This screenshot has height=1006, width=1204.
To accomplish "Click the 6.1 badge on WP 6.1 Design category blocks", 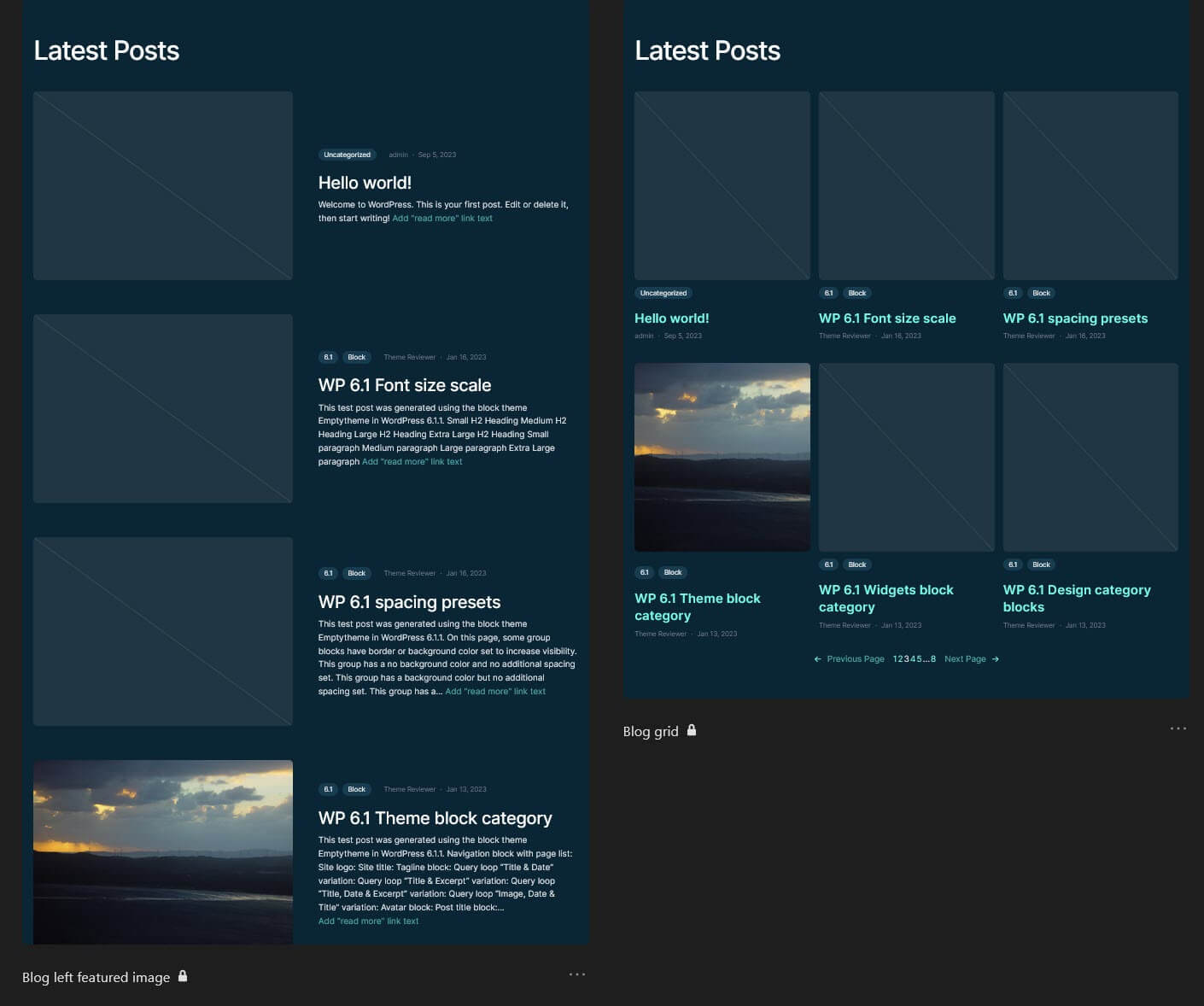I will [1013, 564].
